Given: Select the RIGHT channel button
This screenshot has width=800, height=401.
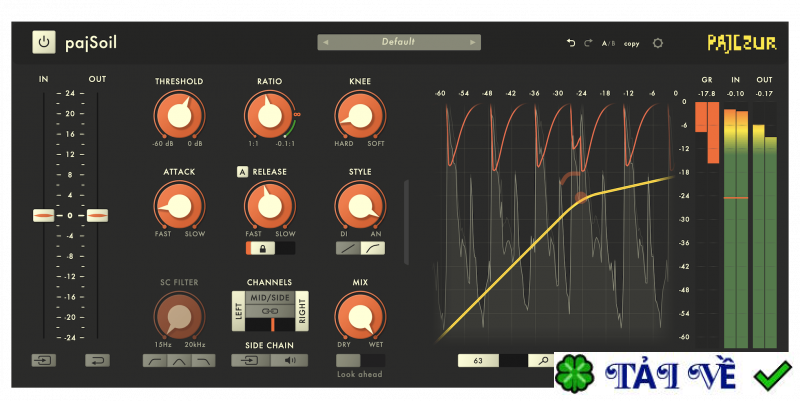Looking at the screenshot, I should click(302, 311).
